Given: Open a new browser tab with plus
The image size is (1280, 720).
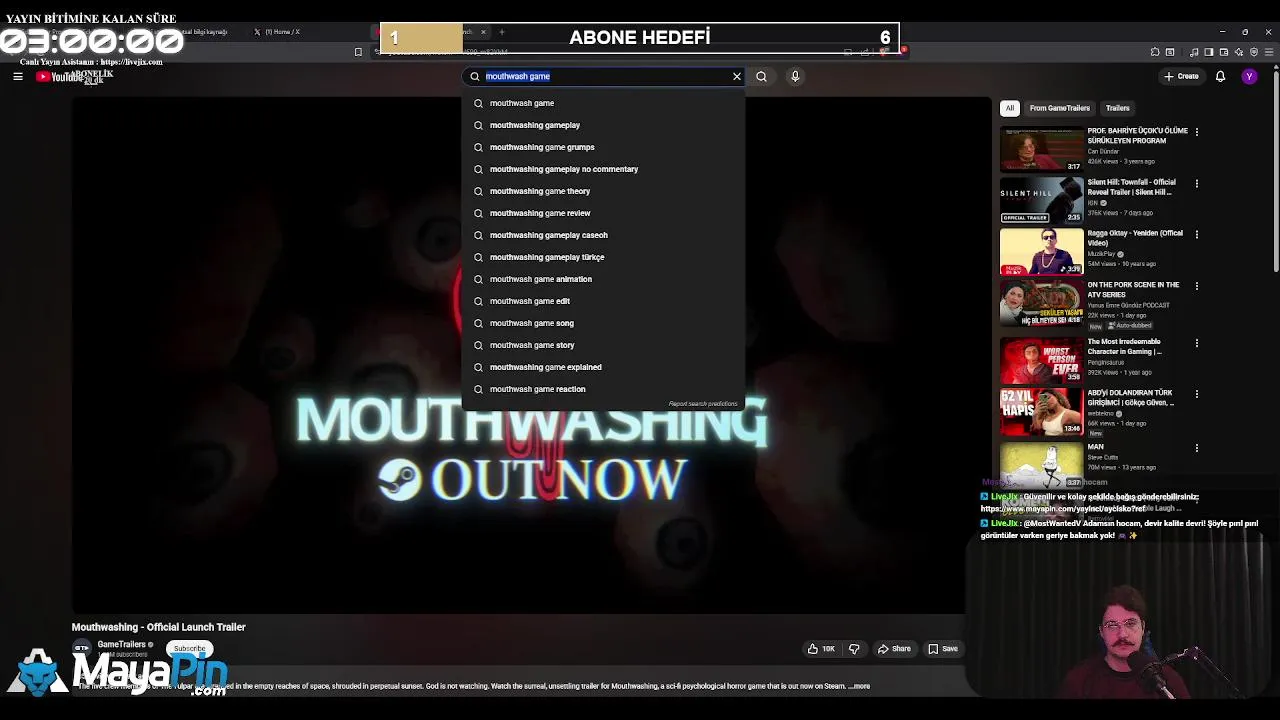Looking at the screenshot, I should tap(501, 32).
